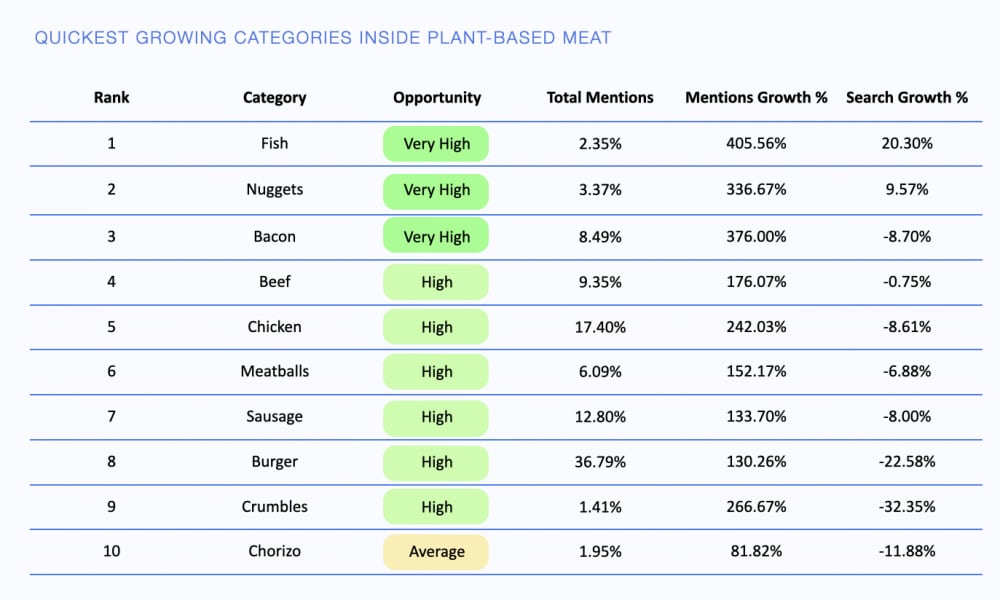This screenshot has height=600, width=1000.
Task: Select the 20.30% search growth value
Action: pos(907,144)
